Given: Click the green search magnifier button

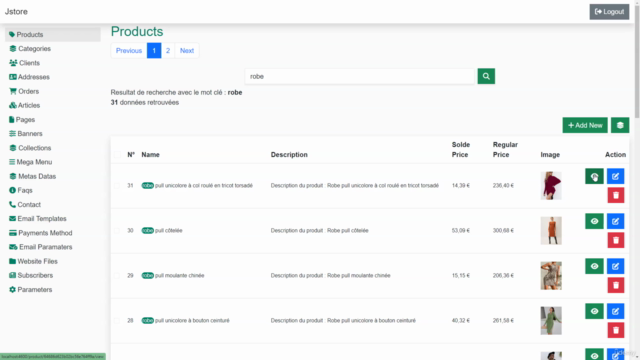Looking at the screenshot, I should (x=486, y=76).
